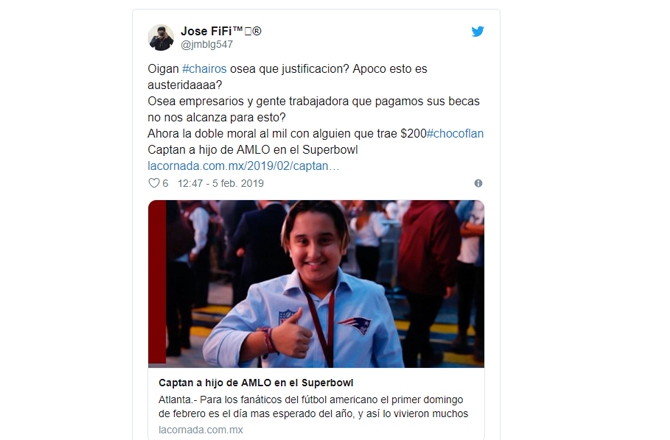Screen dimensions: 670x440
Task: Click the tweet information icon
Action: (478, 183)
